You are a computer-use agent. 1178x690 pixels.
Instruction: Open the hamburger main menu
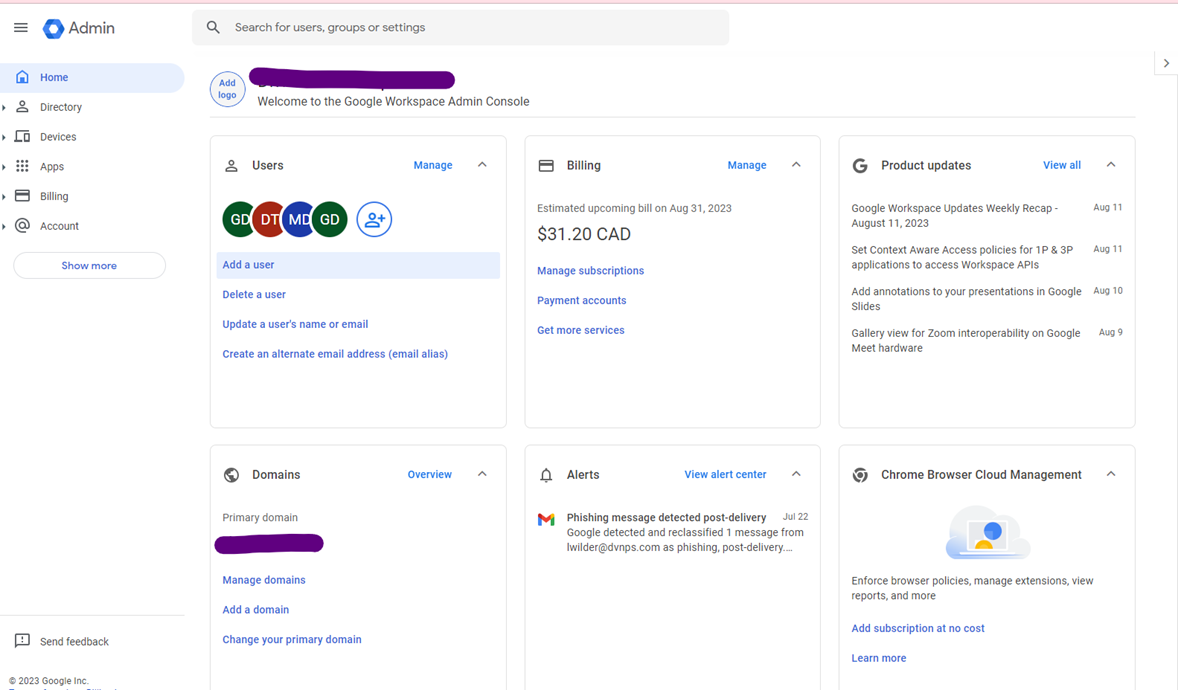(21, 28)
